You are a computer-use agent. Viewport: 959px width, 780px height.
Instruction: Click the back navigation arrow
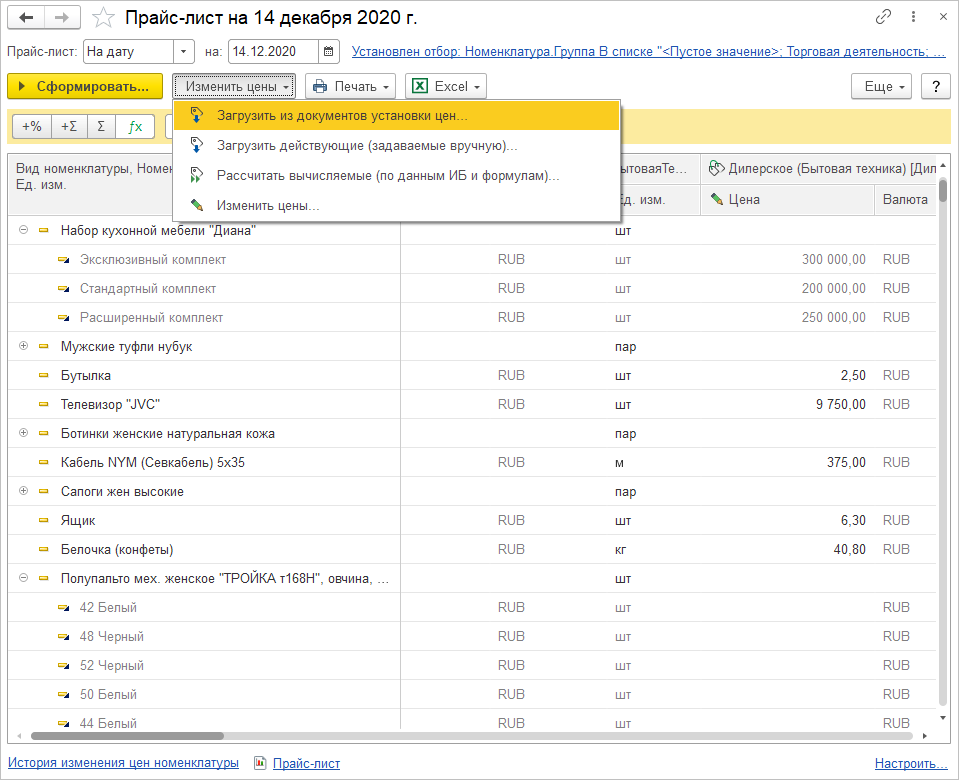26,18
